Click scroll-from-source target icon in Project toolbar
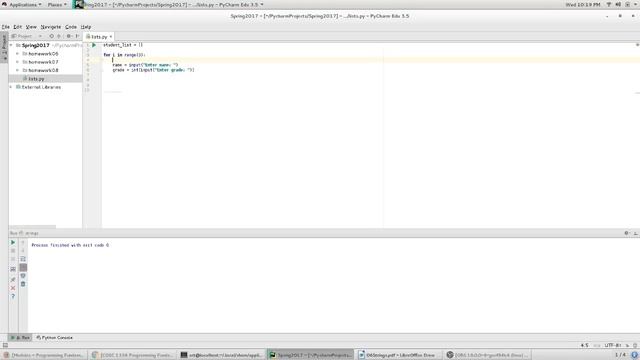 tap(51, 36)
